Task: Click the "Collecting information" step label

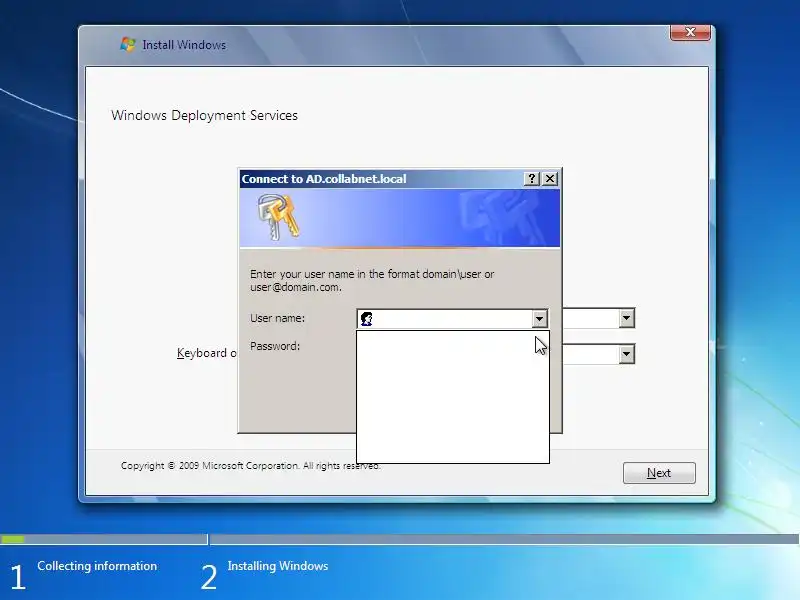Action: [x=97, y=566]
